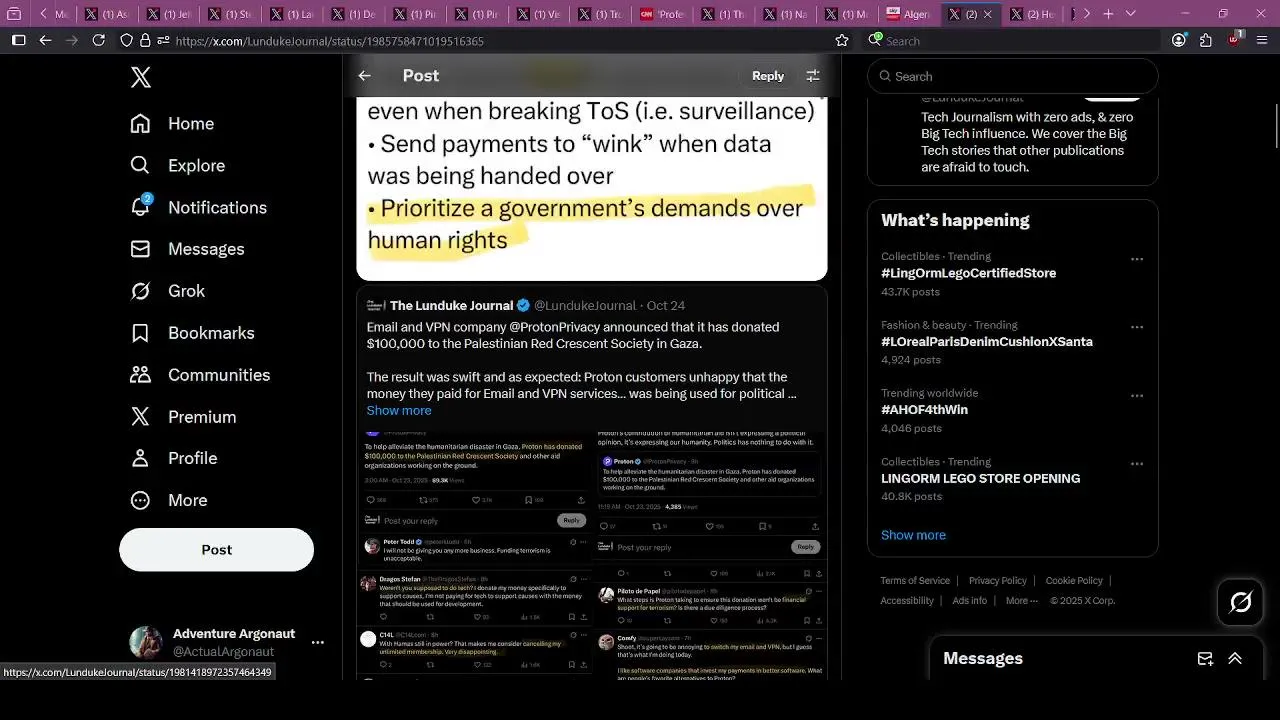Open Cookie Policy link
1280x720 pixels.
pos(1074,581)
